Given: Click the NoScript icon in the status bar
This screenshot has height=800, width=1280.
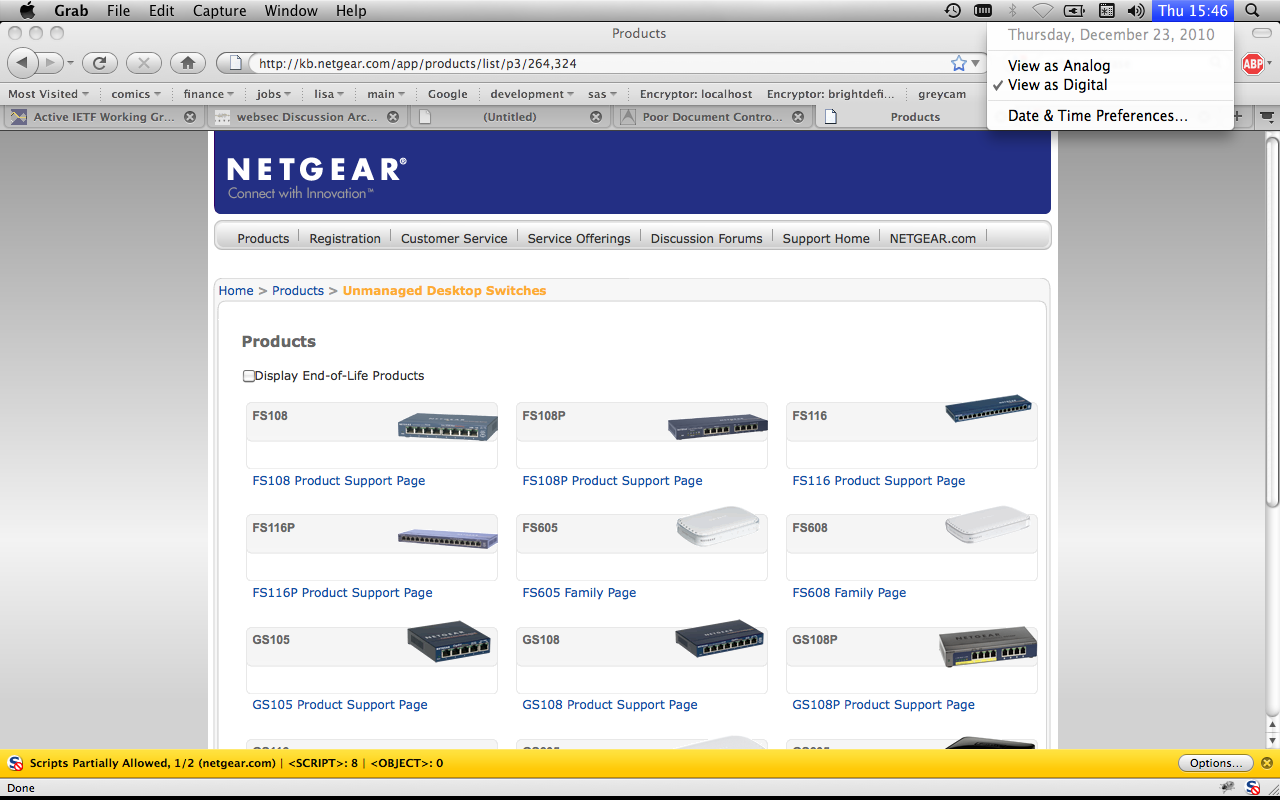Looking at the screenshot, I should point(1252,788).
